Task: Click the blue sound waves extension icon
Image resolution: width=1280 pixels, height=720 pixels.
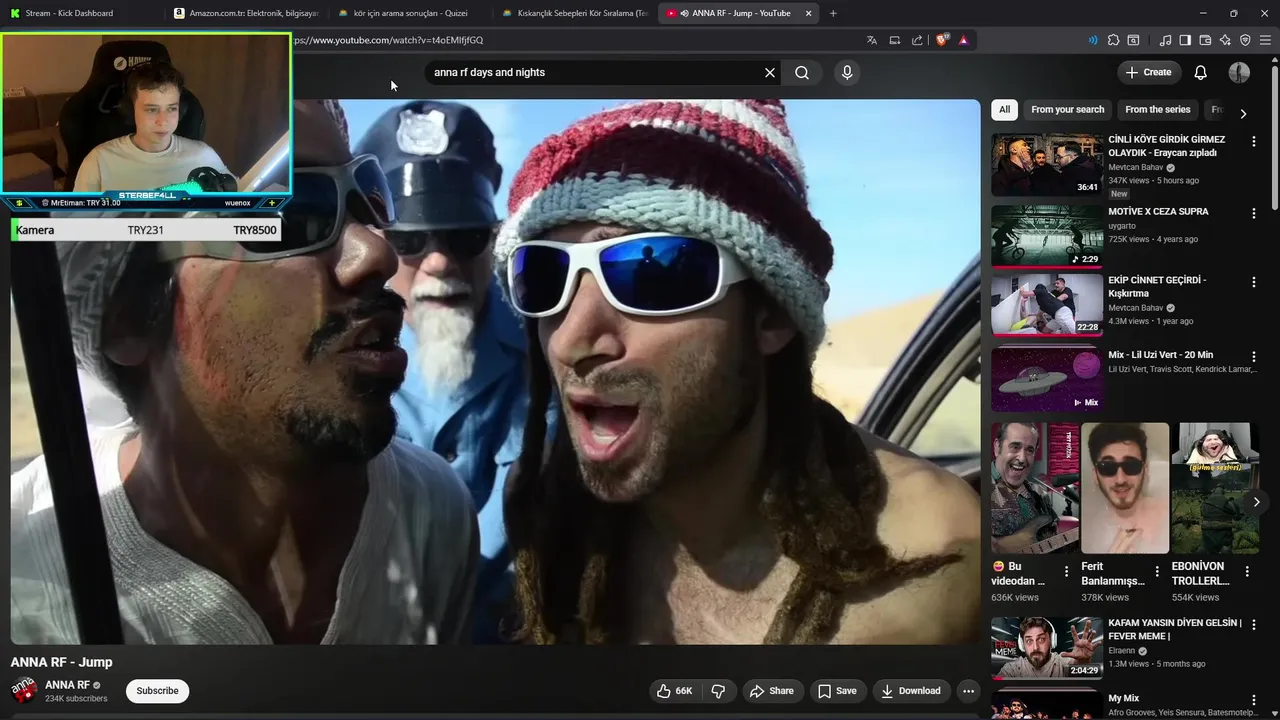Action: 1092,40
